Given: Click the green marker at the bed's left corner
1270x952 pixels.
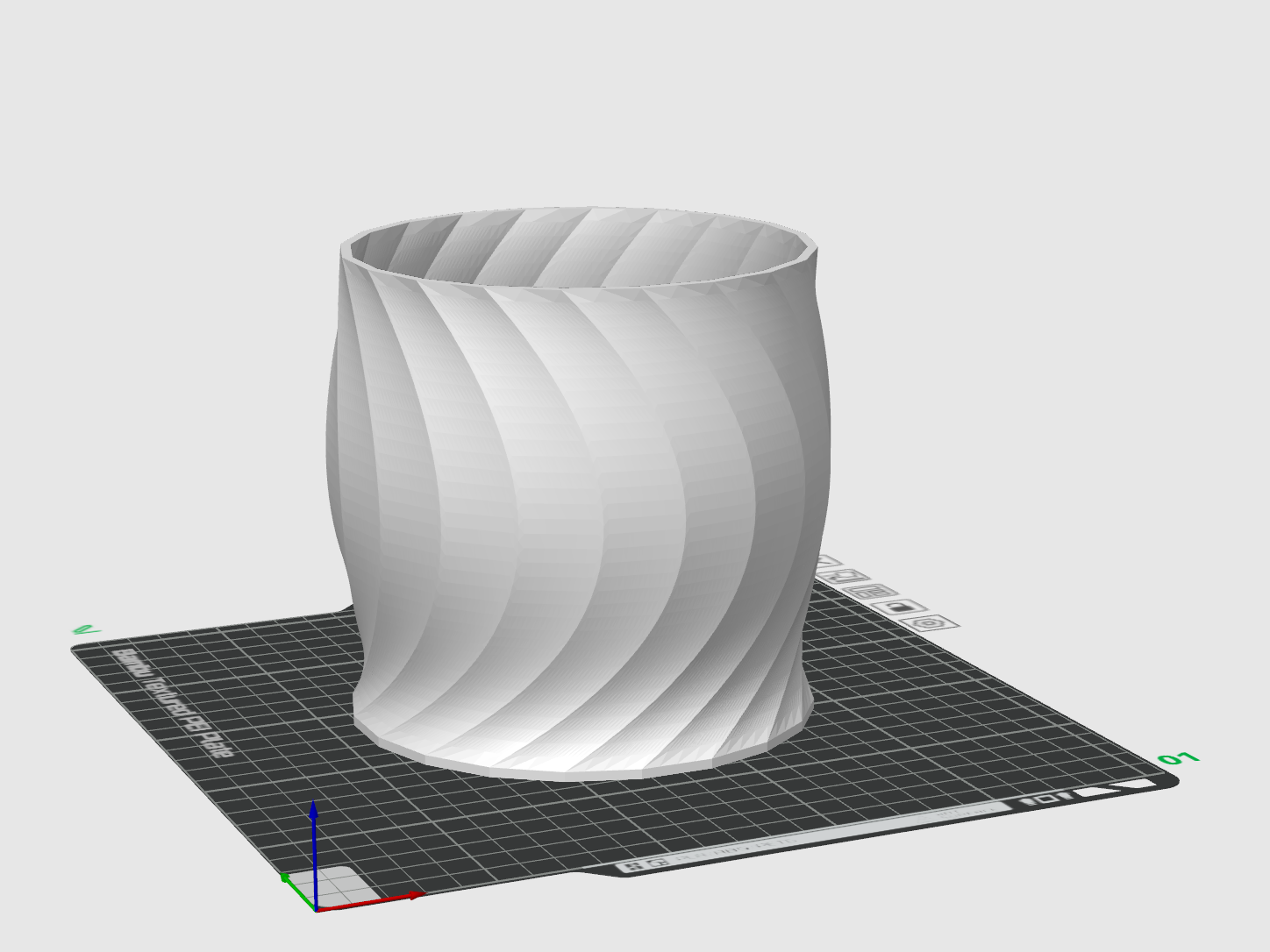Looking at the screenshot, I should (85, 629).
